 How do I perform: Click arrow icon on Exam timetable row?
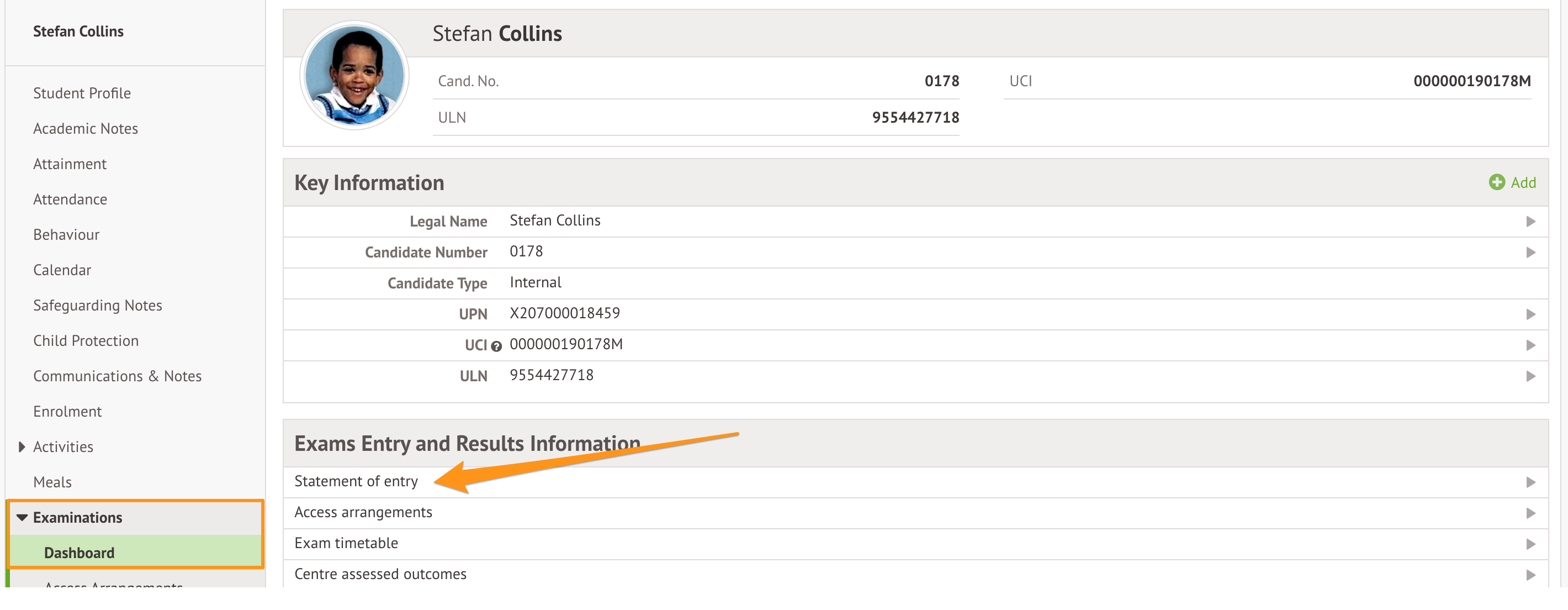(1530, 544)
